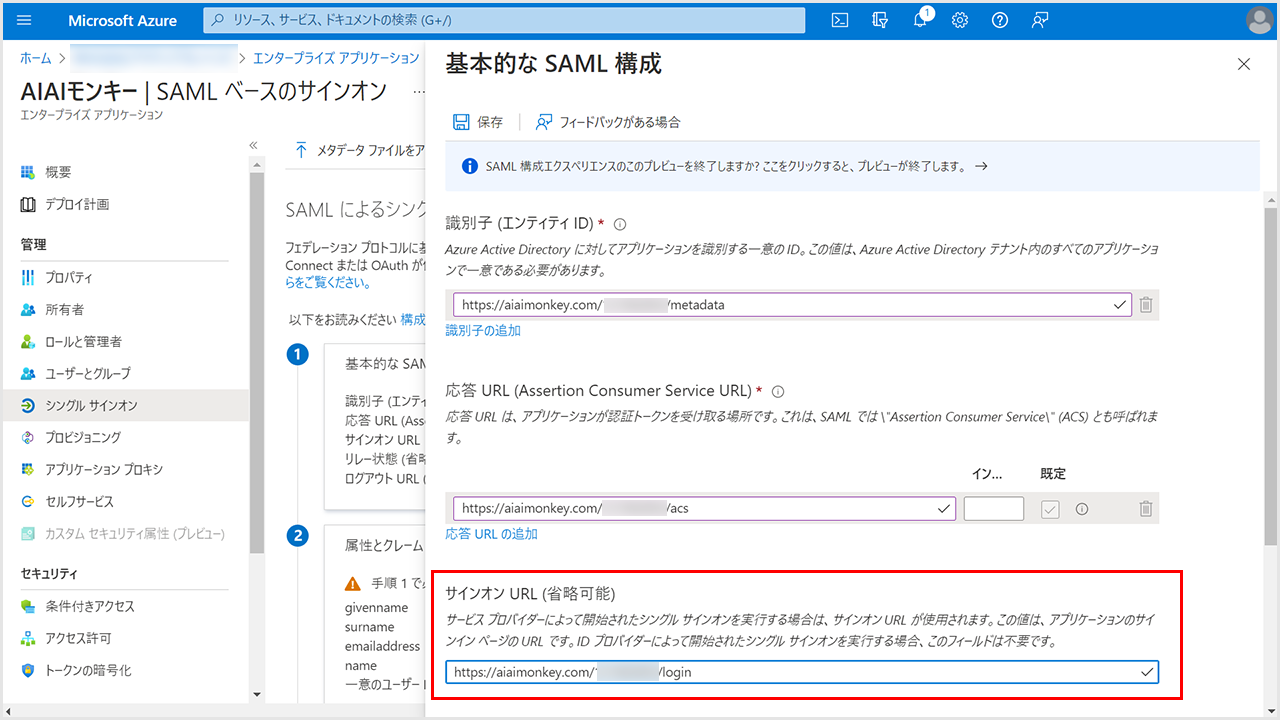Image resolution: width=1280 pixels, height=720 pixels.
Task: Launch Cloud Shell from the top bar
Action: [x=841, y=20]
